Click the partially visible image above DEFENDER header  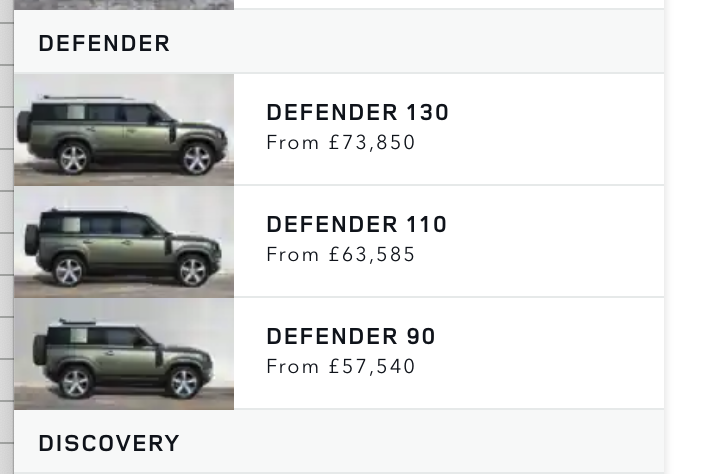124,4
